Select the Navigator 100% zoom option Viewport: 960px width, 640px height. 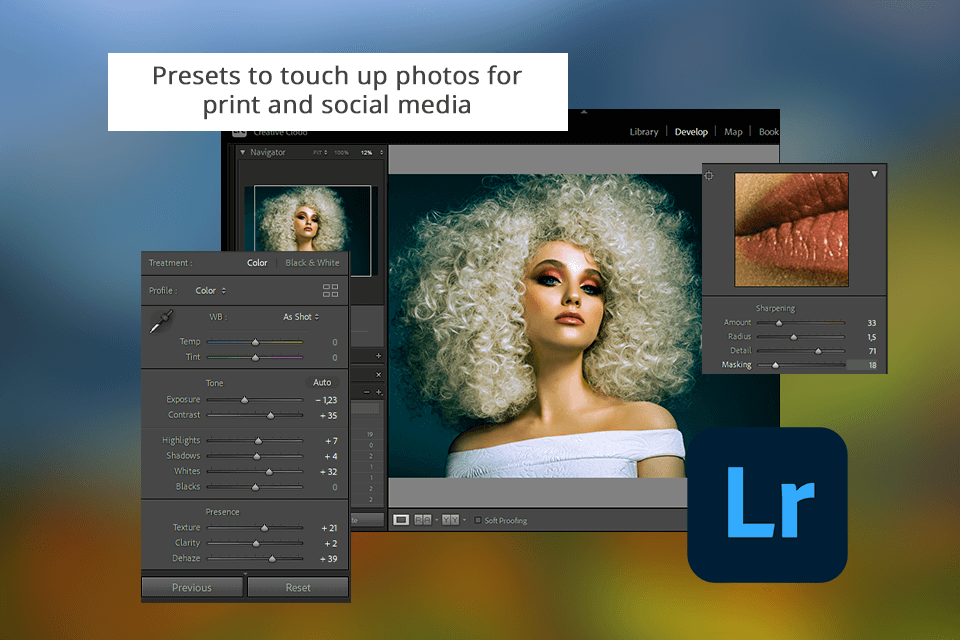[x=342, y=152]
